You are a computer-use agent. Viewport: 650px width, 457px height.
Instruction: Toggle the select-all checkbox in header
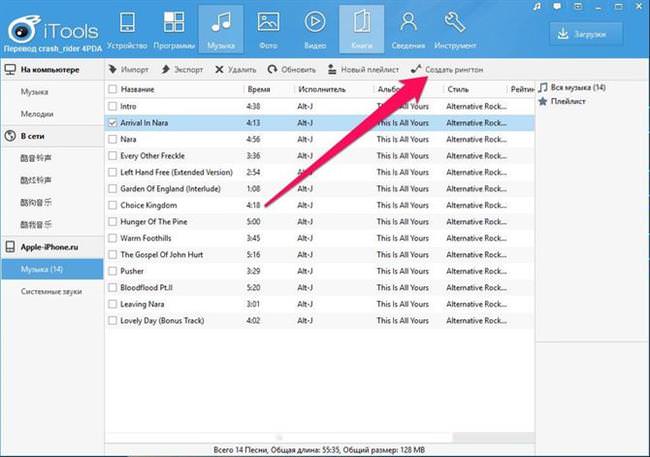[x=112, y=89]
